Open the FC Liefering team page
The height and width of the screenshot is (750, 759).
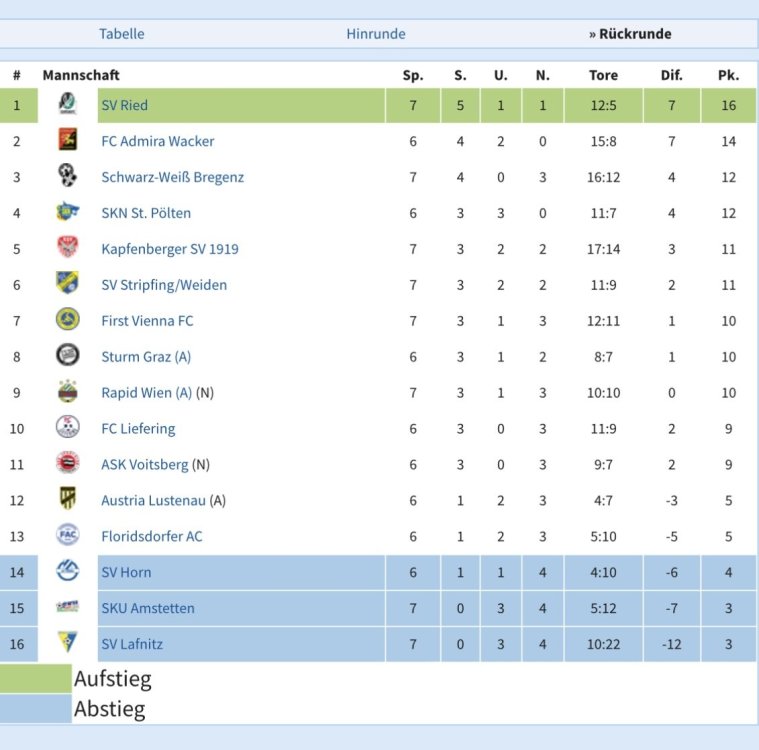[138, 429]
